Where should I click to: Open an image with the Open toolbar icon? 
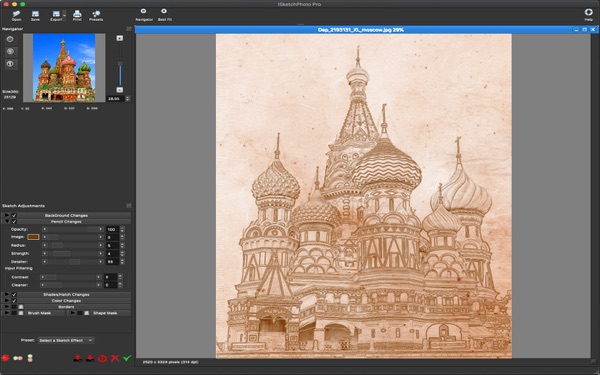(x=16, y=16)
